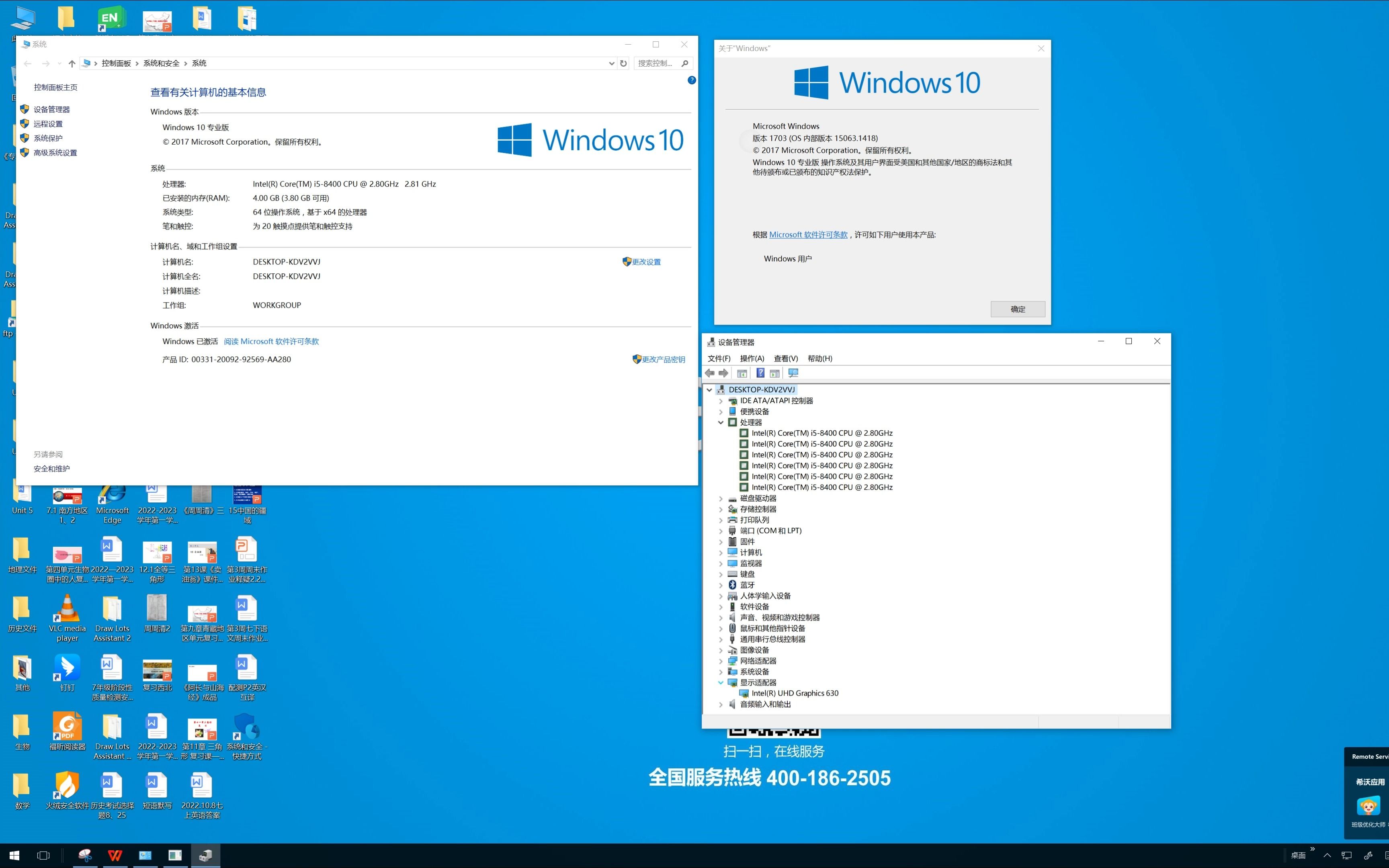Select 人体学输入设备 tree item
Image resolution: width=1389 pixels, height=868 pixels.
tap(765, 596)
